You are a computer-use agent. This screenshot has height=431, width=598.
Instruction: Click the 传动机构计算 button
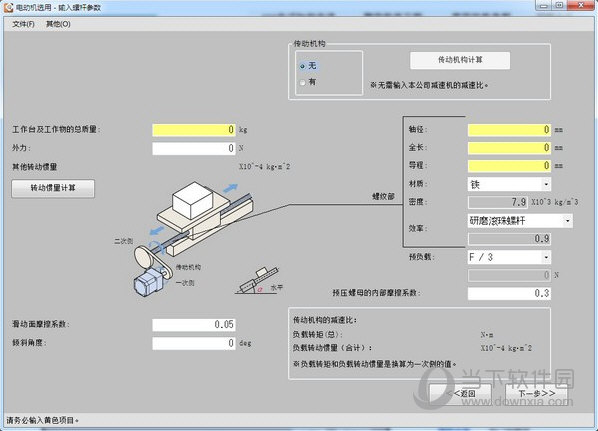pyautogui.click(x=460, y=60)
